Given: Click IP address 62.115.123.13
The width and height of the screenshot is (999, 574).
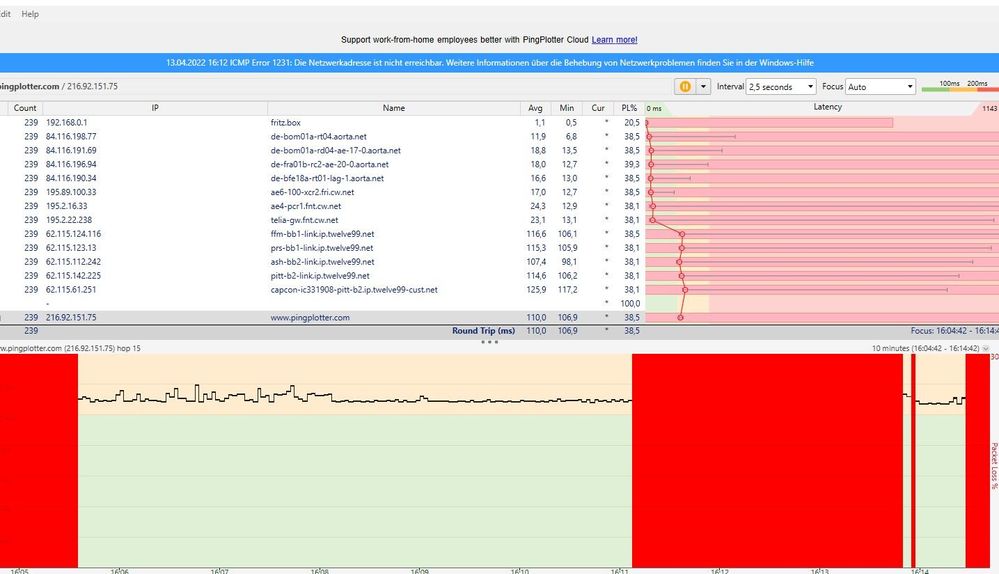Looking at the screenshot, I should 71,248.
